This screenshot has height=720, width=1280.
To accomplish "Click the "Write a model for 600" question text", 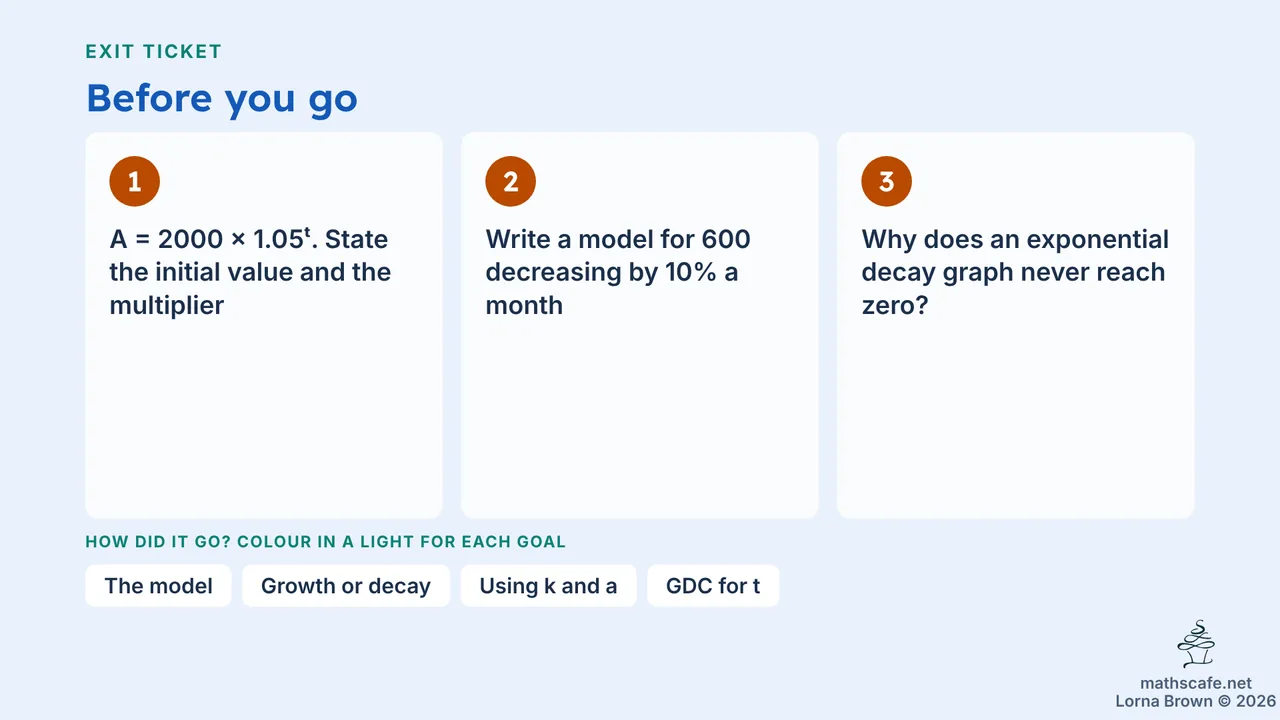I will point(618,272).
